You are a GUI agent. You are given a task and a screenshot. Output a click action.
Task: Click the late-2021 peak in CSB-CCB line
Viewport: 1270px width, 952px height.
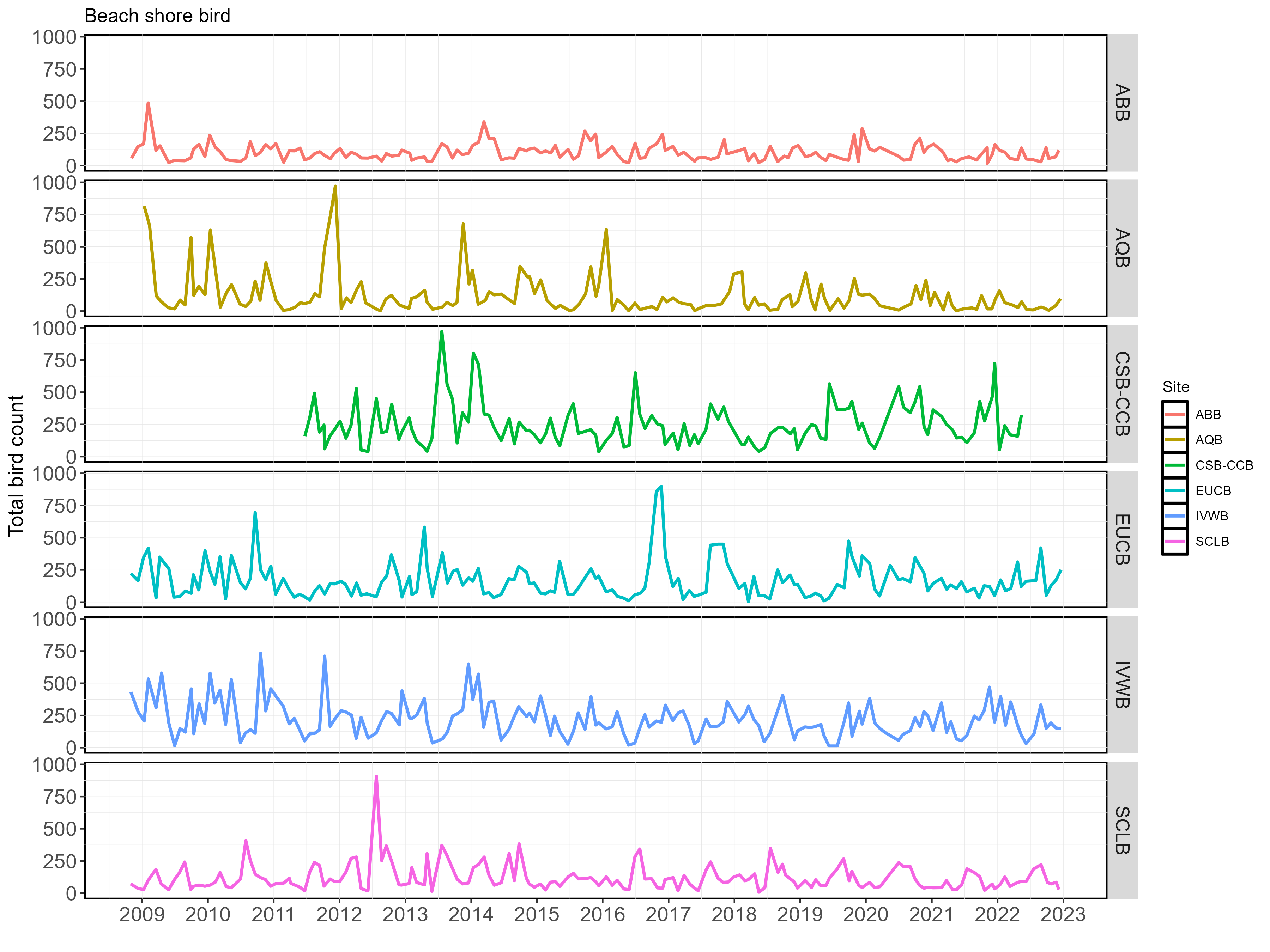pos(994,364)
